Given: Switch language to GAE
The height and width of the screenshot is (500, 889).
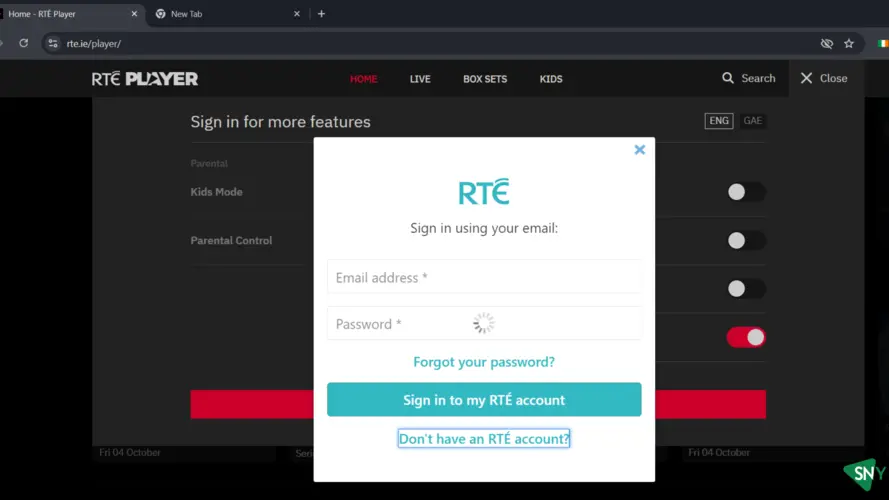Looking at the screenshot, I should click(x=752, y=121).
